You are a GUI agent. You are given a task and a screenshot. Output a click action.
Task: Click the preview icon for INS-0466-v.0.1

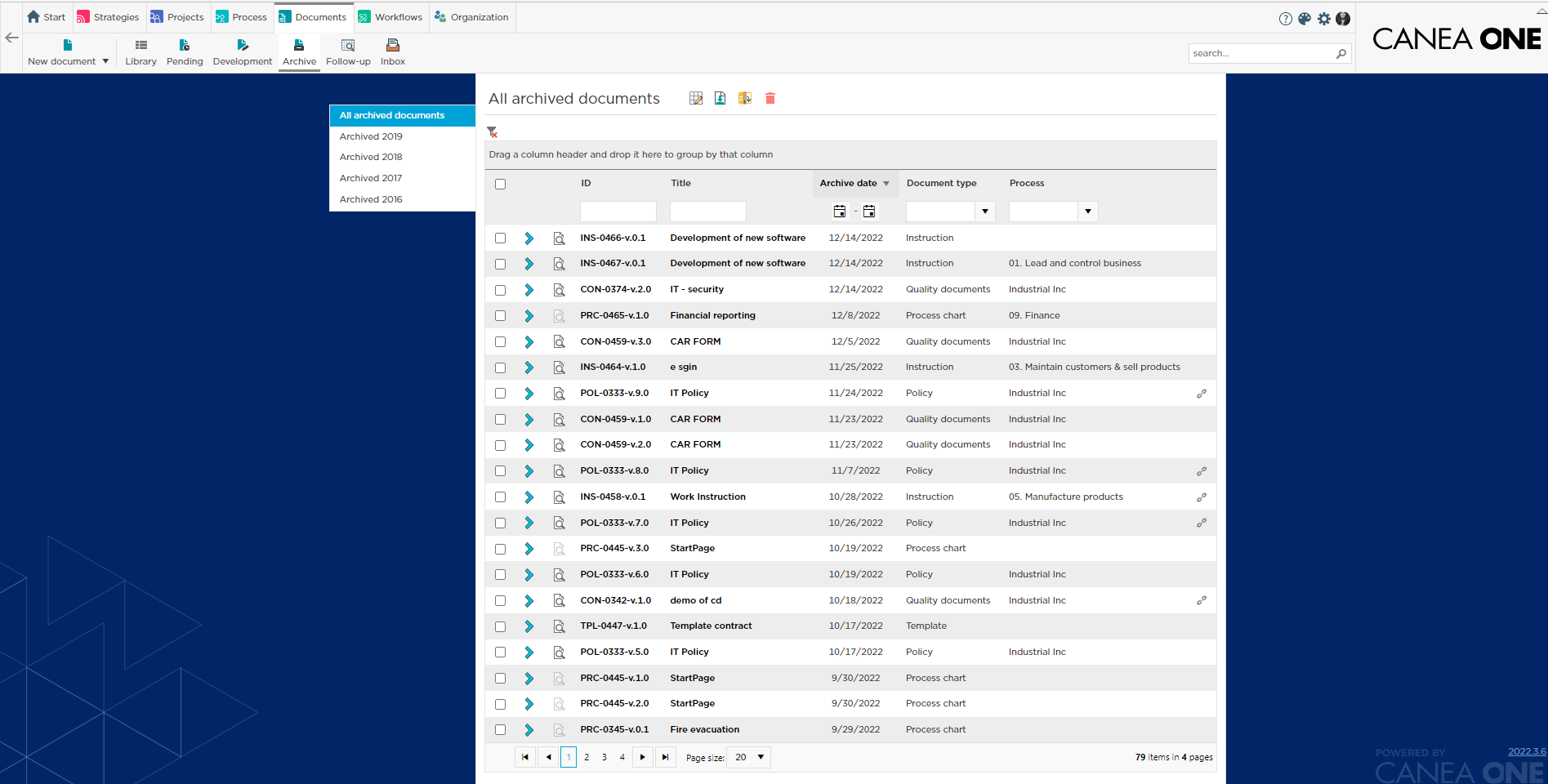[559, 238]
